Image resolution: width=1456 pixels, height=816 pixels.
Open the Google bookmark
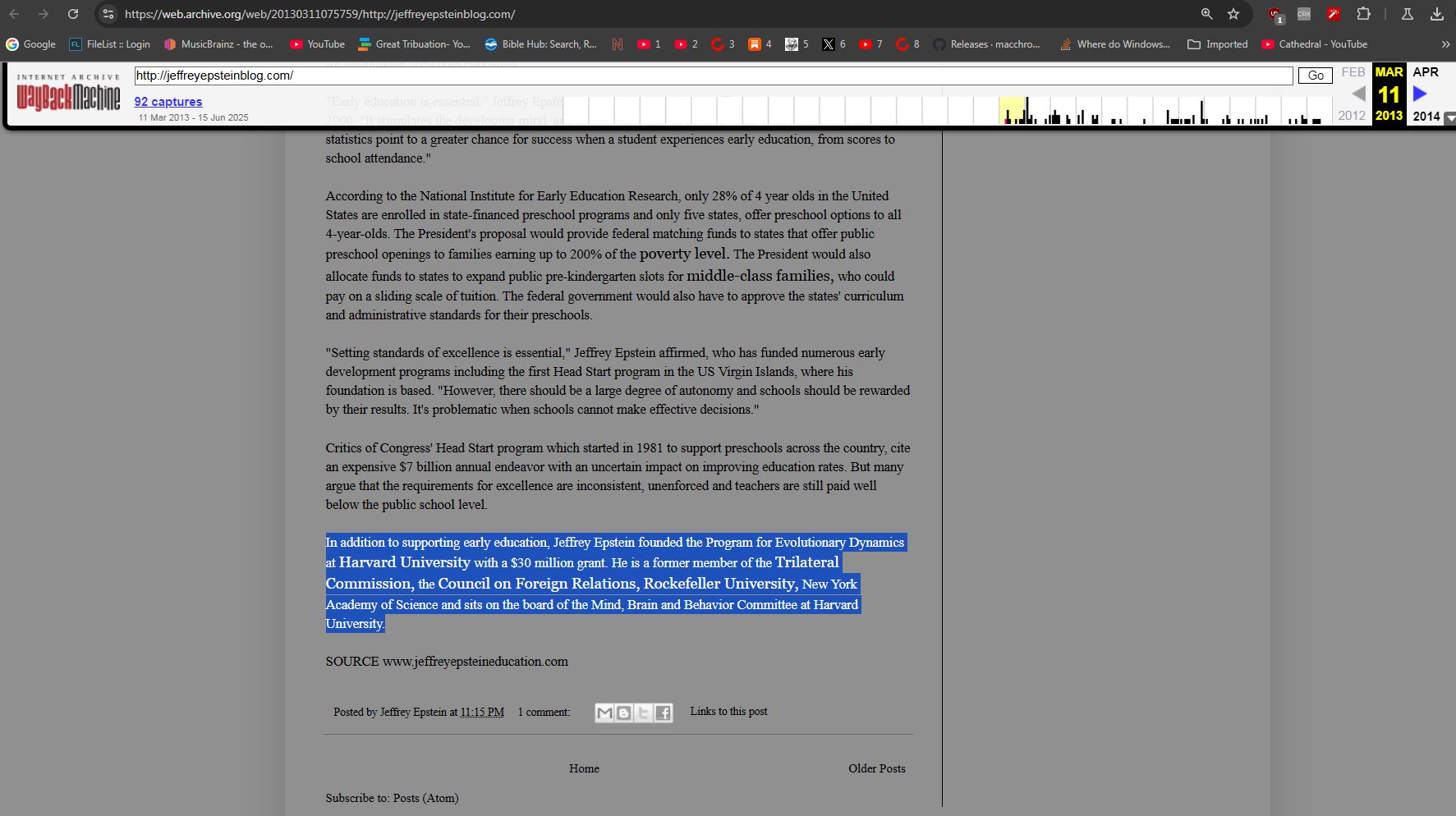pos(30,44)
